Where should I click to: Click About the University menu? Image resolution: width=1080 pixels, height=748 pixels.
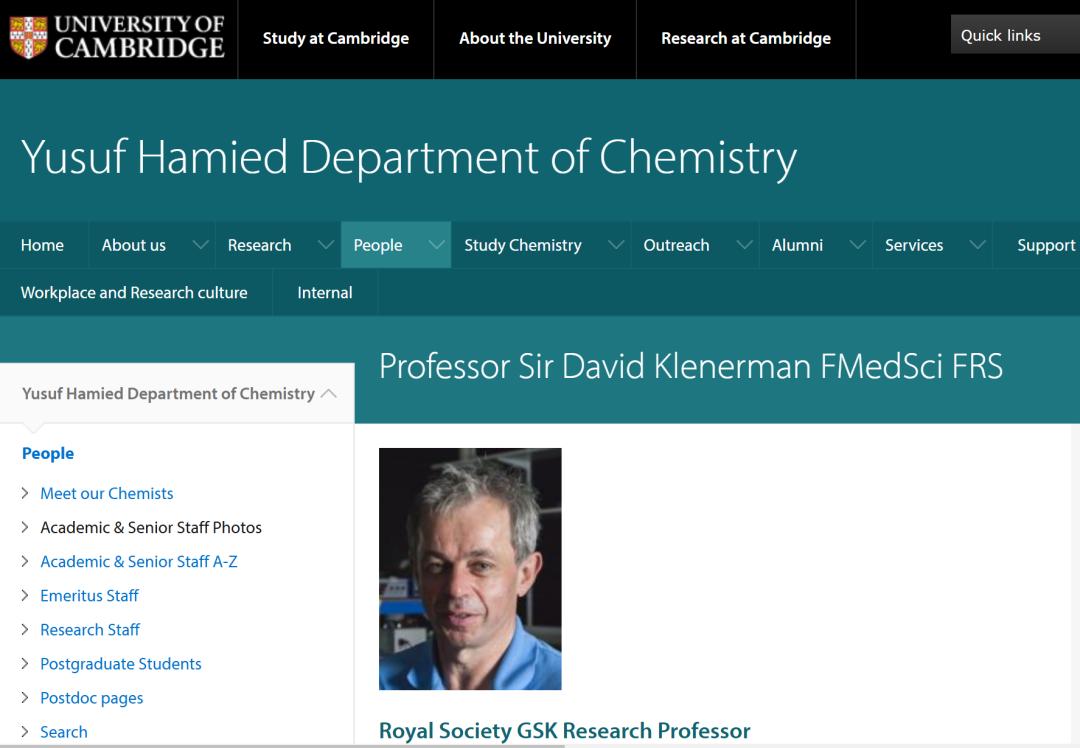(x=535, y=38)
